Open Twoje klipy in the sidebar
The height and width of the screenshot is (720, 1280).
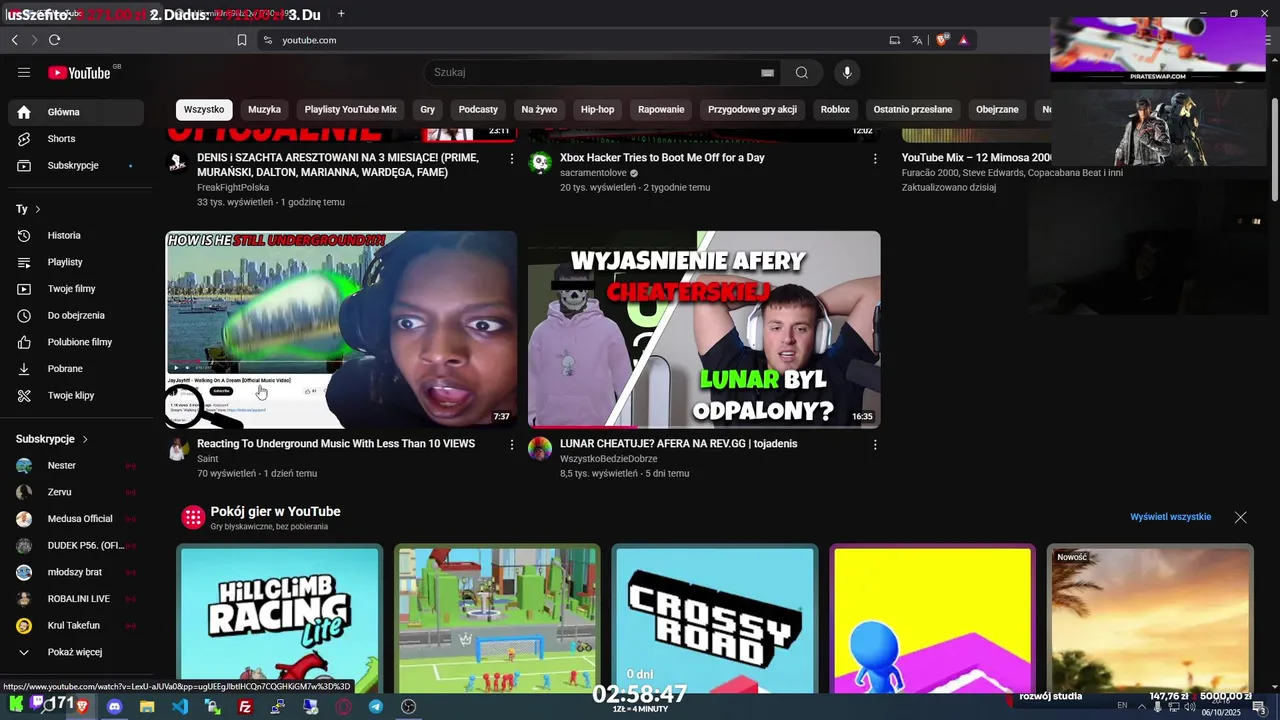[x=76, y=396]
